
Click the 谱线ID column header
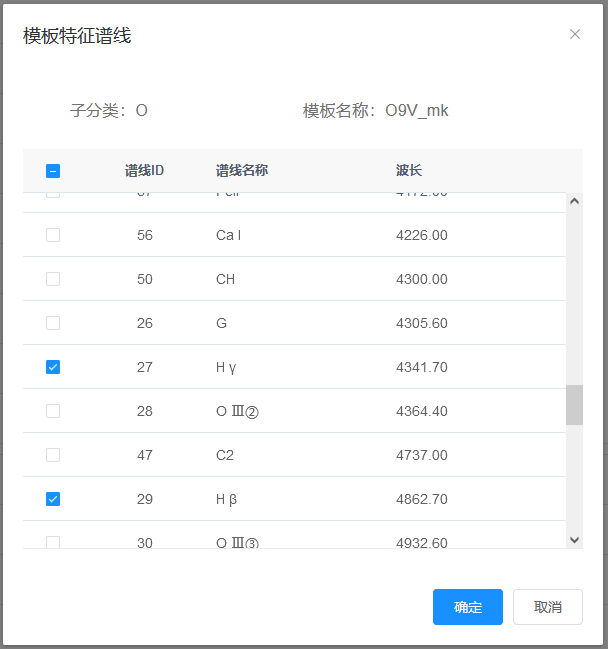pos(144,171)
